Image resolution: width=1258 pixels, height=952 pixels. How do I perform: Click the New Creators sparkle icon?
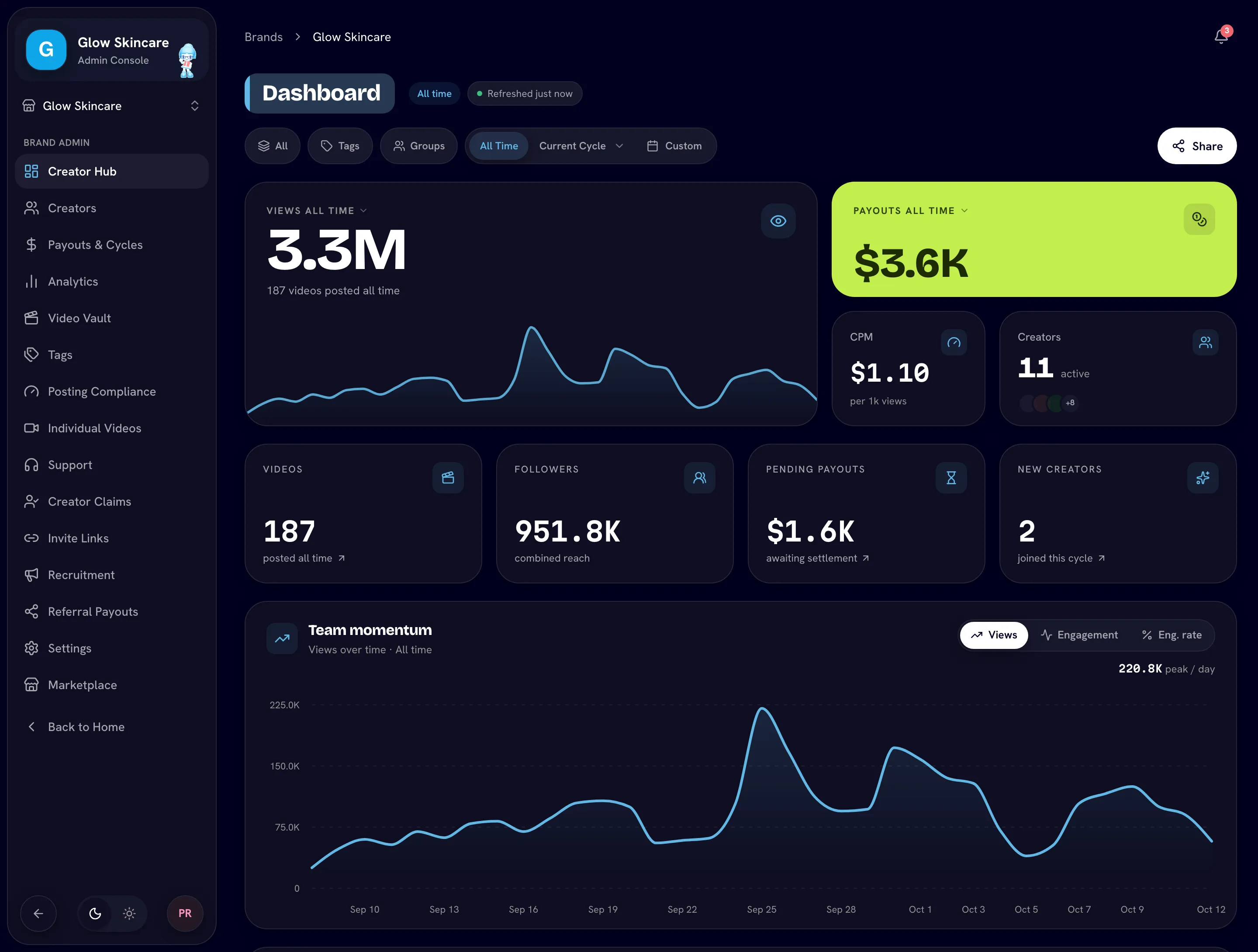(1202, 478)
